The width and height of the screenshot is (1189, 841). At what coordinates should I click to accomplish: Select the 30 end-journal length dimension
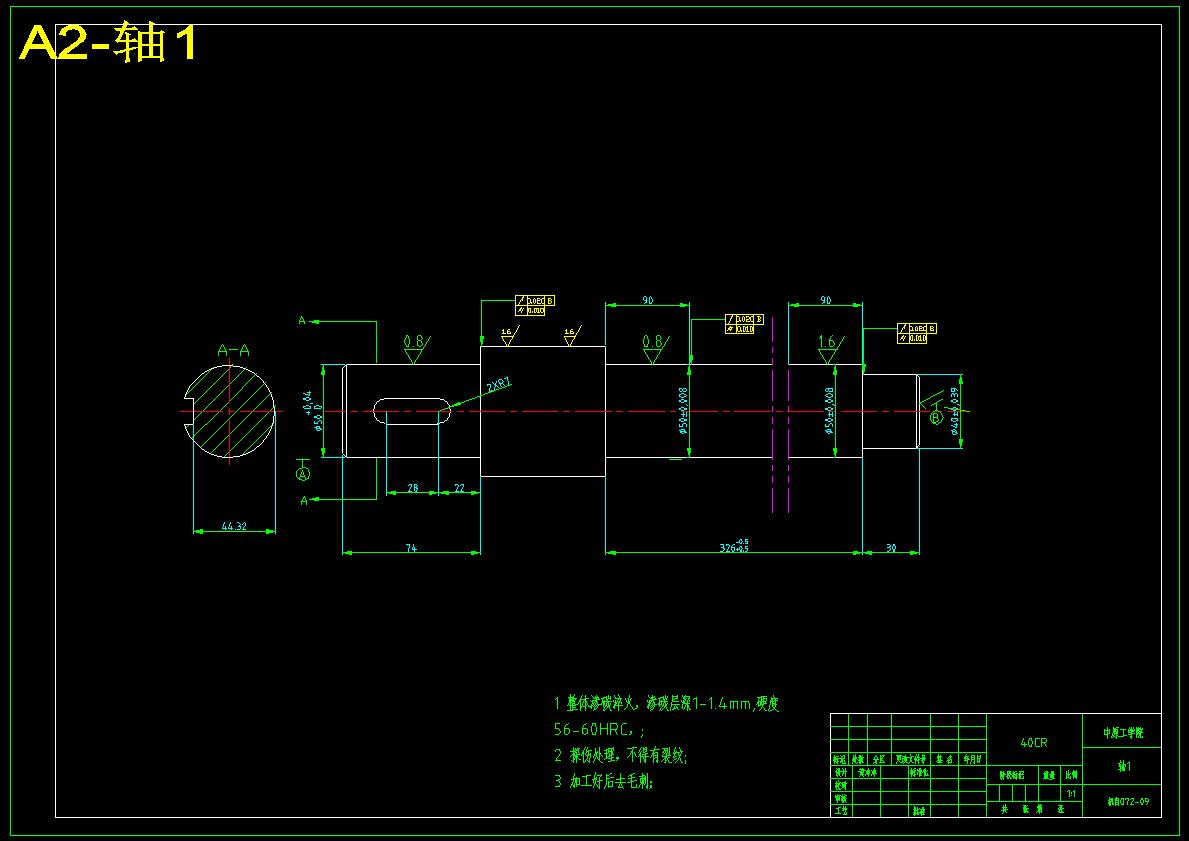[891, 548]
